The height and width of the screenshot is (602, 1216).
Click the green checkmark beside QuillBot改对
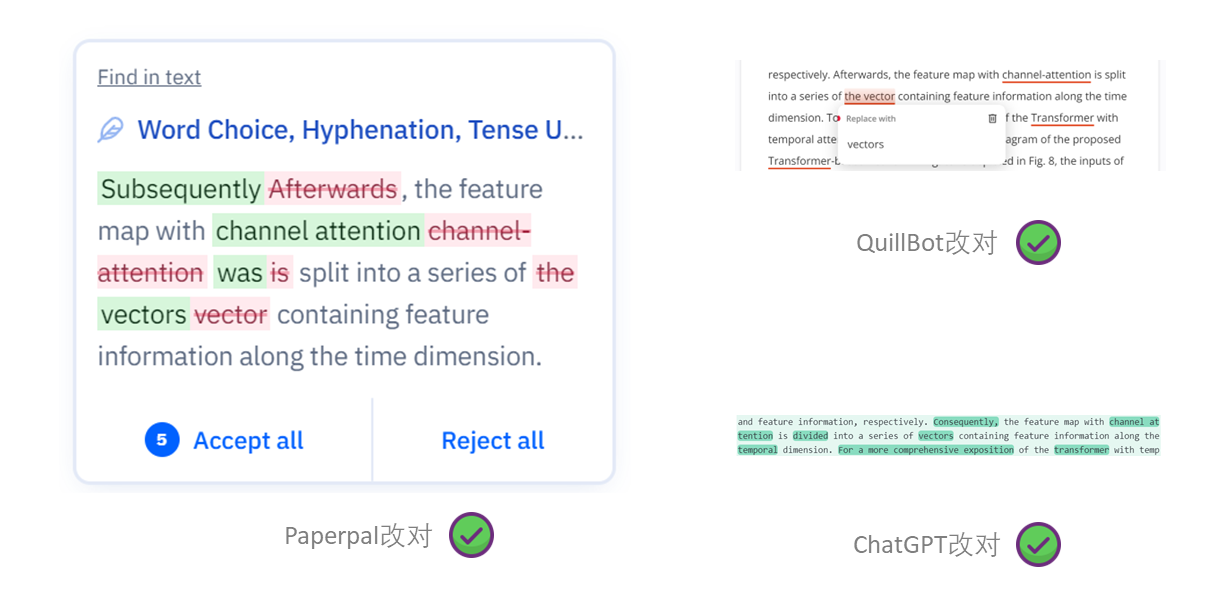(1038, 243)
